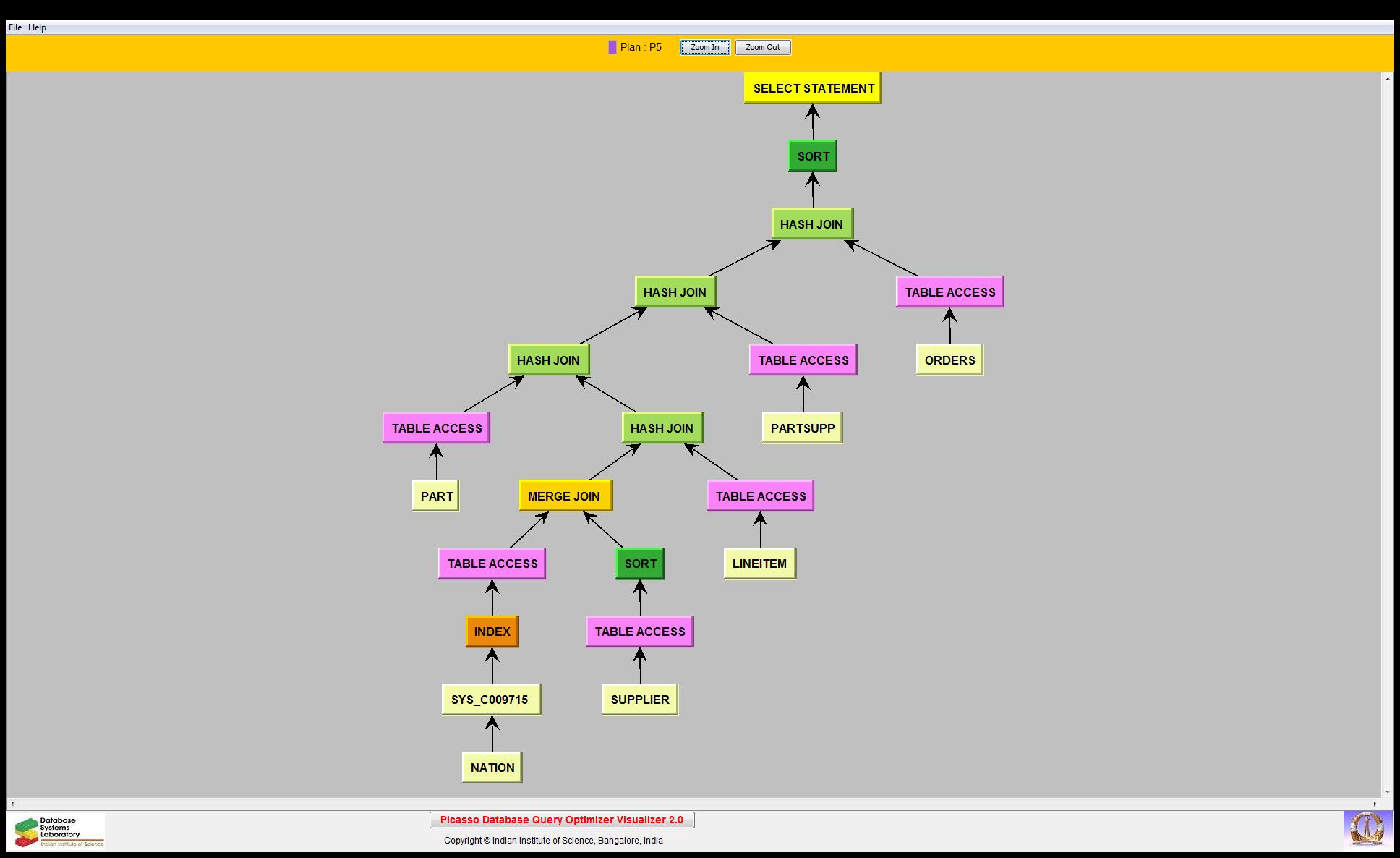This screenshot has width=1400, height=858.
Task: Open the Help menu
Action: coord(37,27)
